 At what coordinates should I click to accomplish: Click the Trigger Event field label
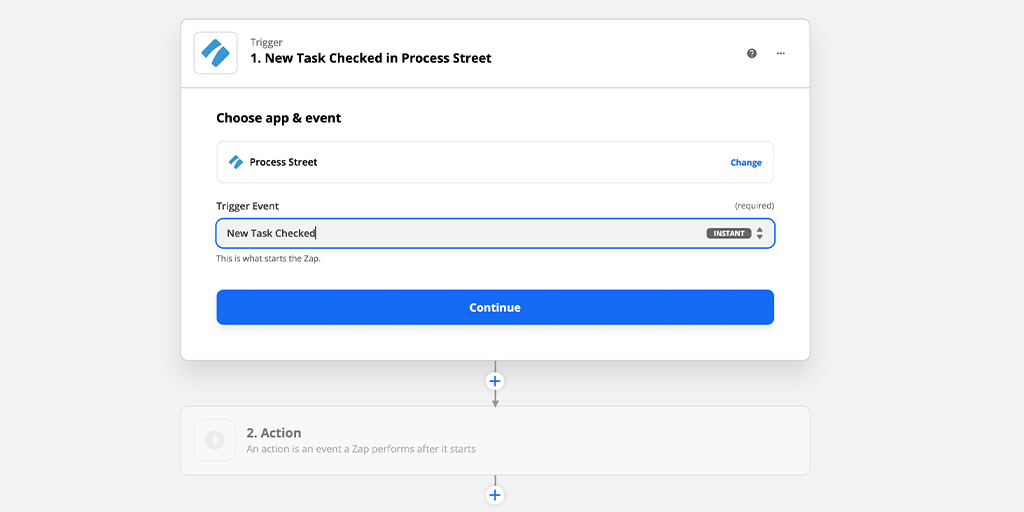(x=248, y=206)
